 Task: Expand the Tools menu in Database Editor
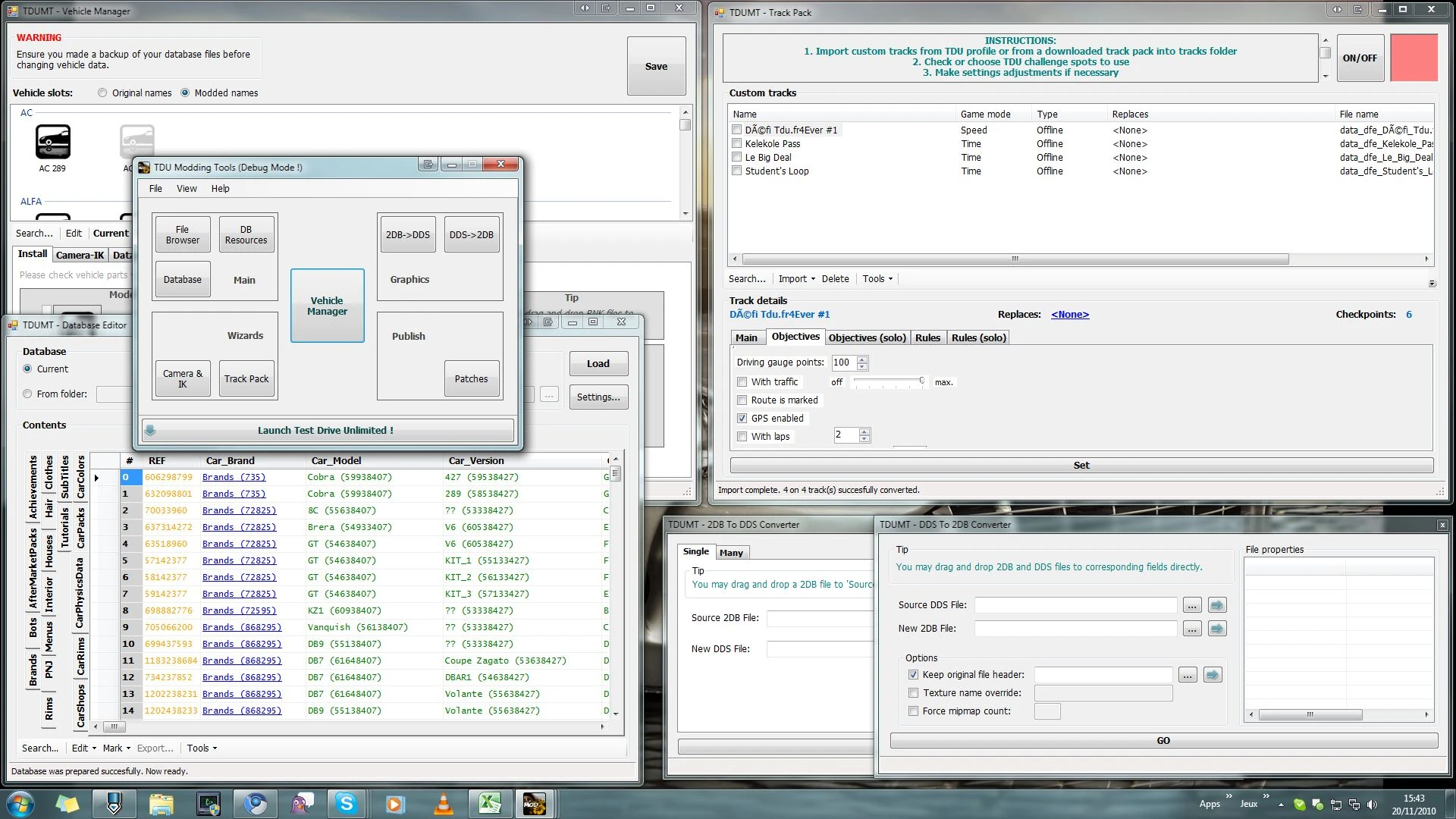point(199,748)
